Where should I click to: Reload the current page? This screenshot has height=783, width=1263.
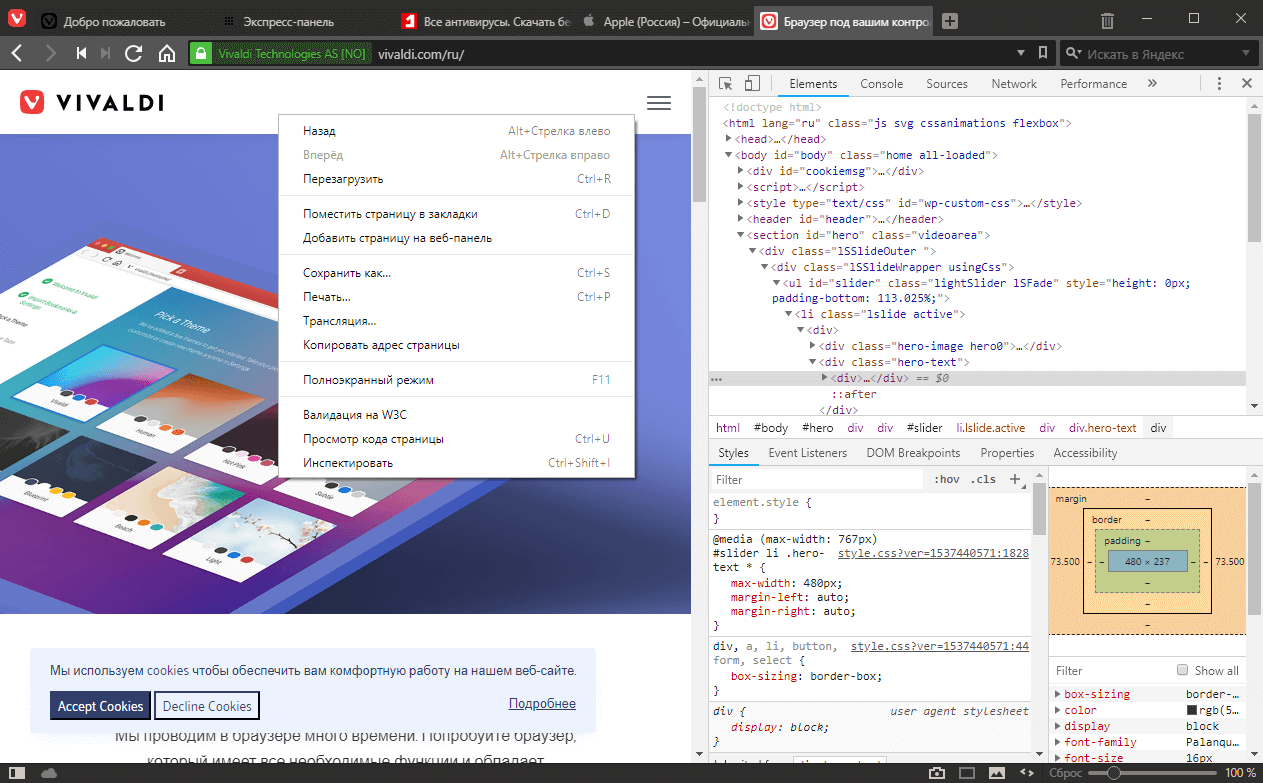pos(133,53)
